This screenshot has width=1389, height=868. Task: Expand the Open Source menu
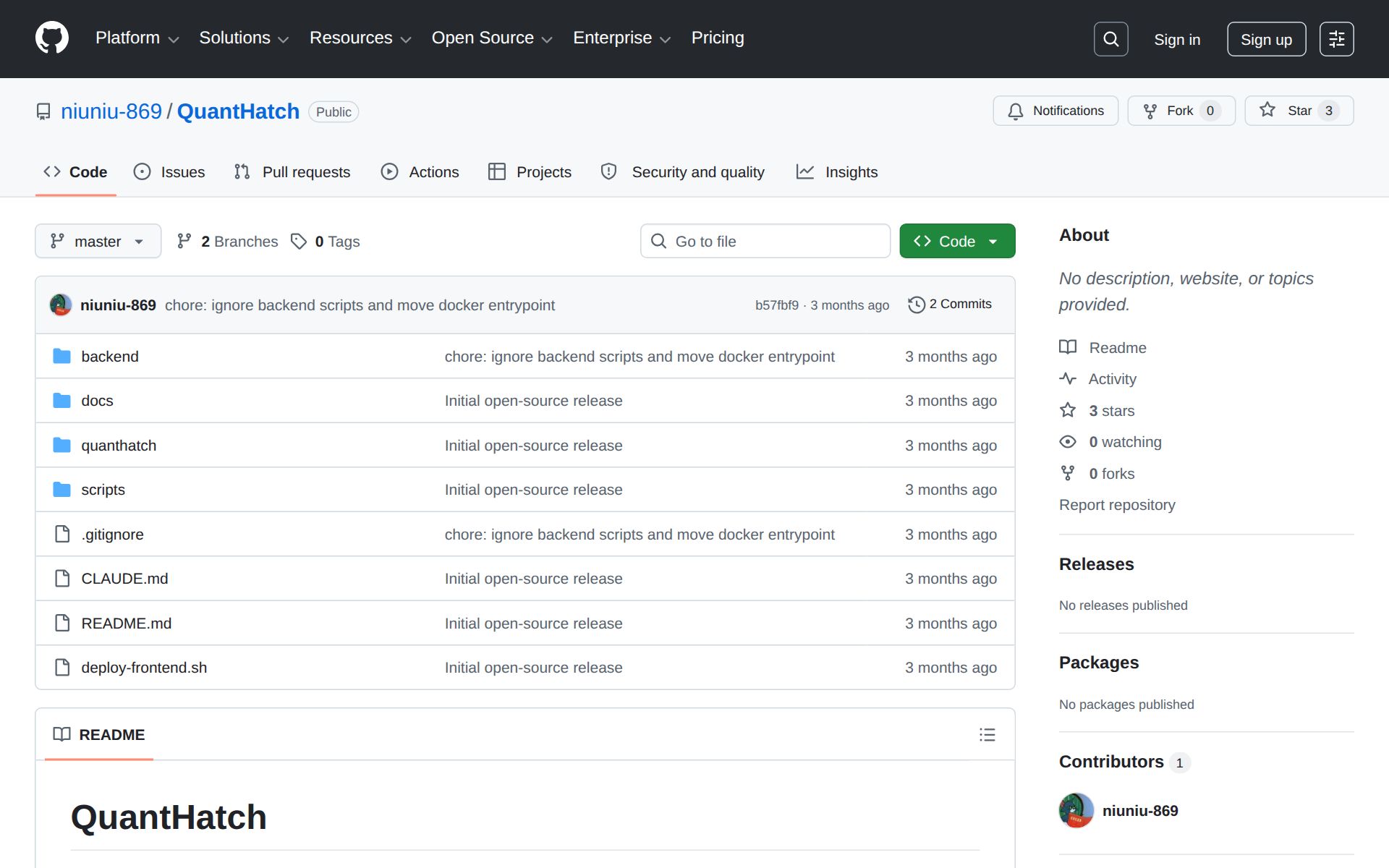pyautogui.click(x=492, y=38)
